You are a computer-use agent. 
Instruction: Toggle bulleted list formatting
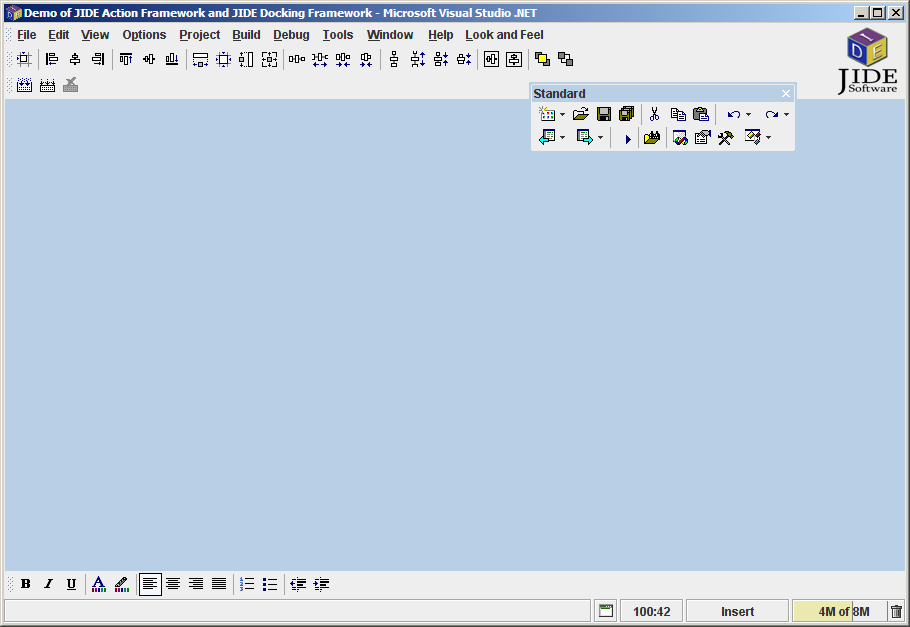[270, 584]
